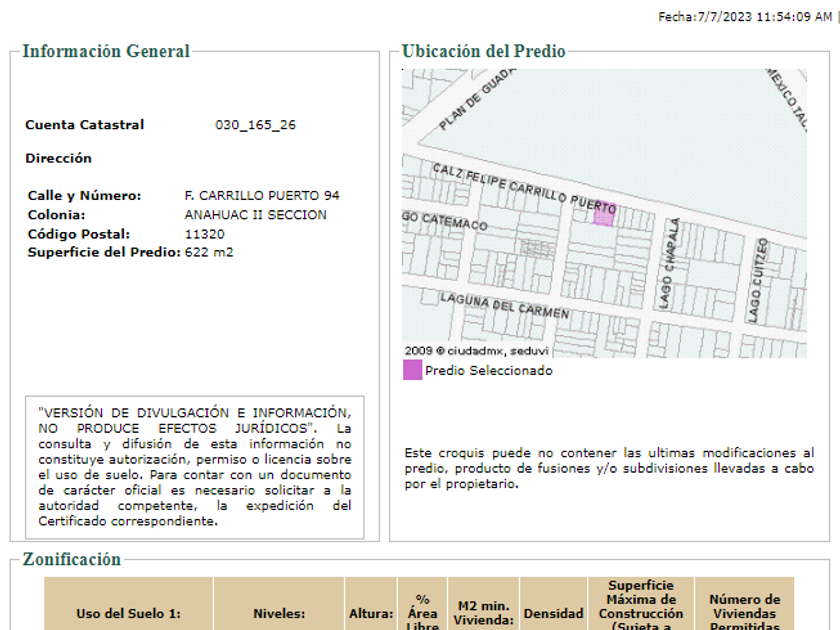Click the Zonificación section heading
Image resolution: width=840 pixels, height=630 pixels.
tap(71, 560)
